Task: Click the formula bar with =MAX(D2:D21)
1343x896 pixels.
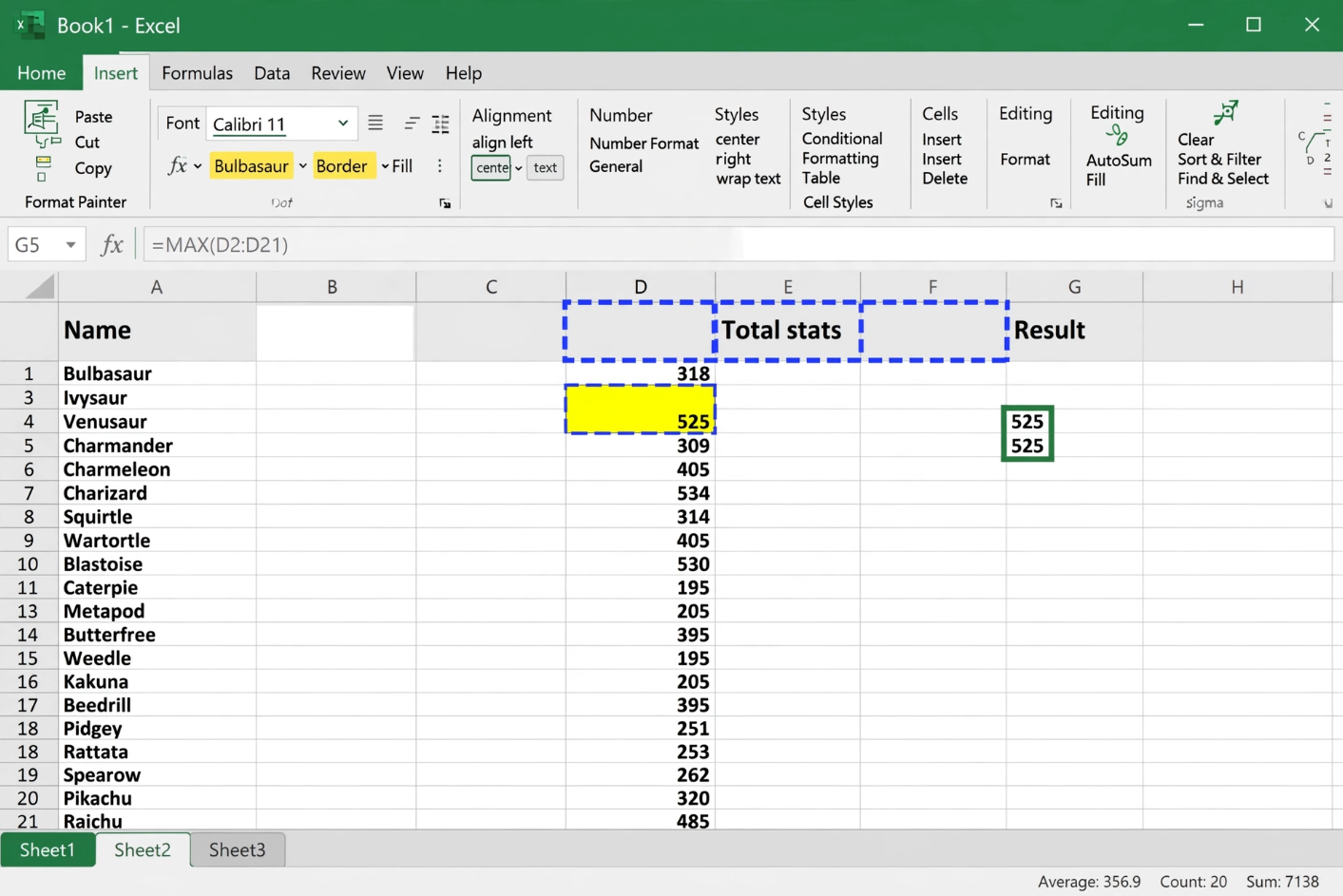Action: tap(739, 245)
